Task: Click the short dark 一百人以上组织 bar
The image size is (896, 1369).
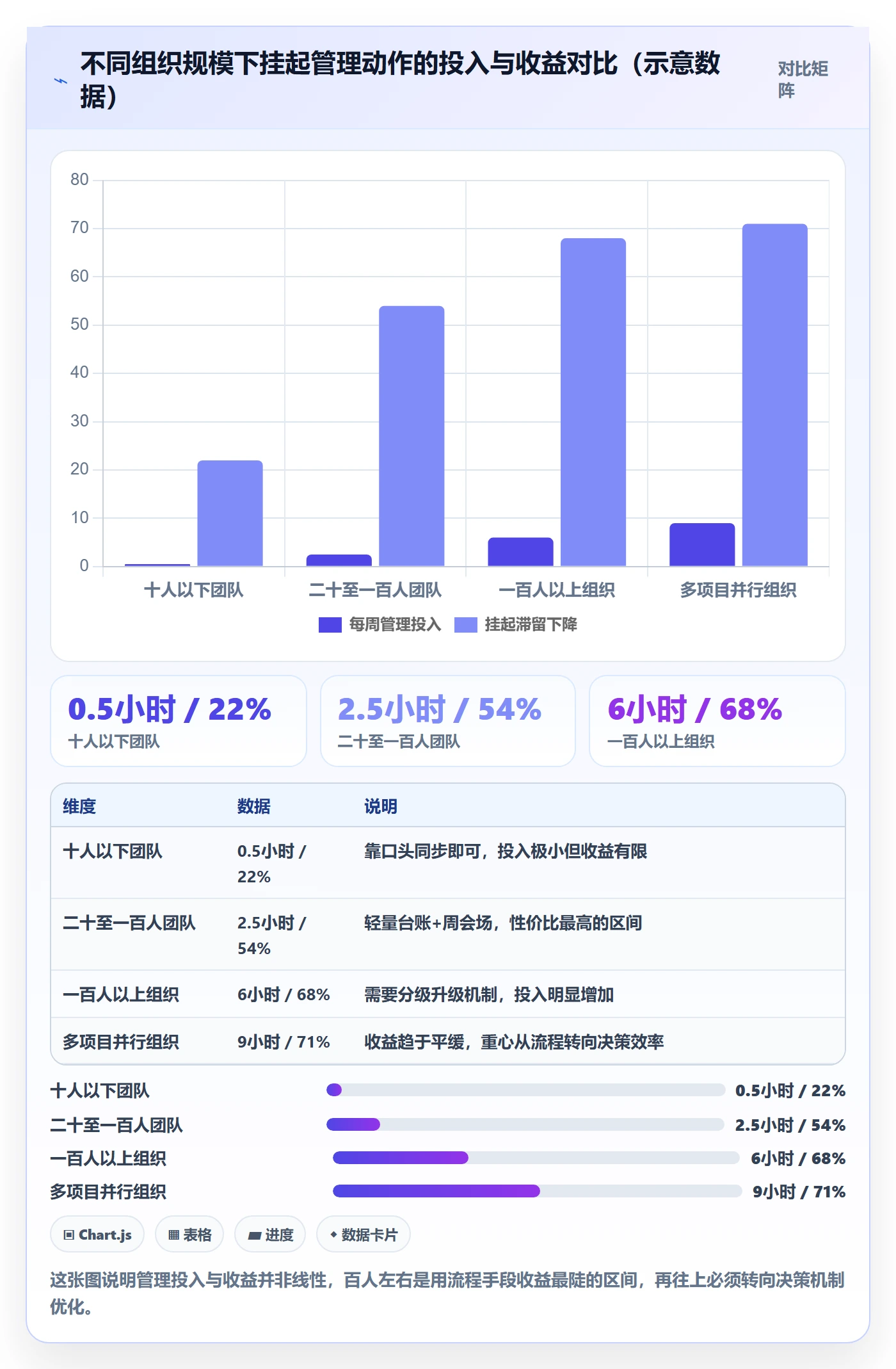Action: click(520, 552)
